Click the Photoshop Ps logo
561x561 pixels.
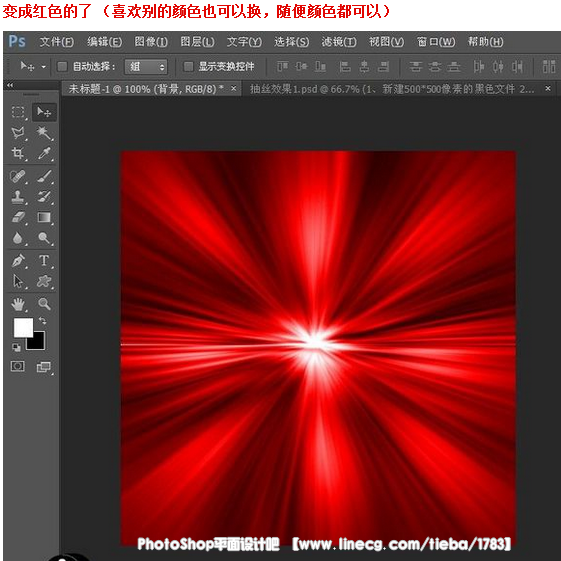pyautogui.click(x=17, y=41)
